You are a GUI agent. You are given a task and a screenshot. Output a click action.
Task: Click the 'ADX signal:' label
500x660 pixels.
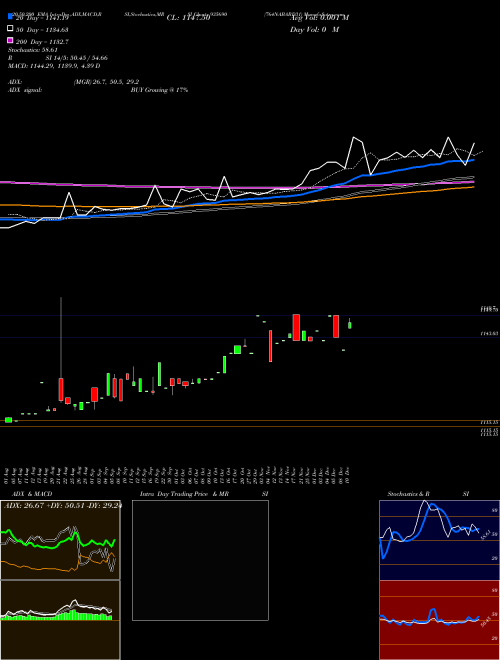pyautogui.click(x=25, y=90)
